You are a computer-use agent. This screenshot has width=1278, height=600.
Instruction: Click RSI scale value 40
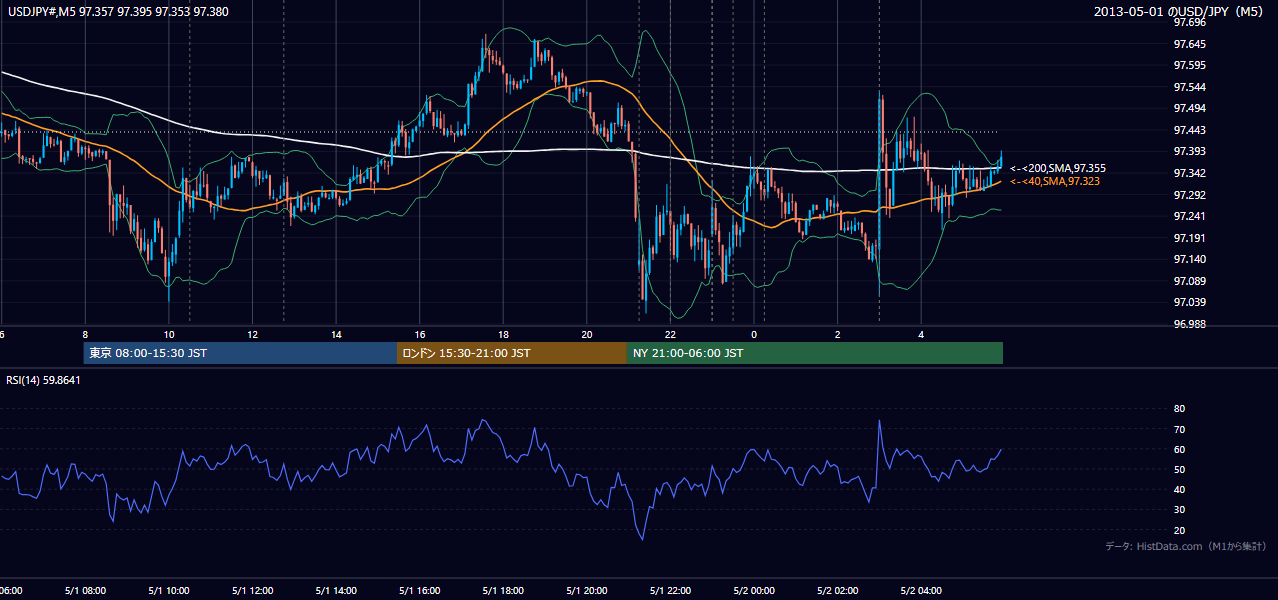1180,490
